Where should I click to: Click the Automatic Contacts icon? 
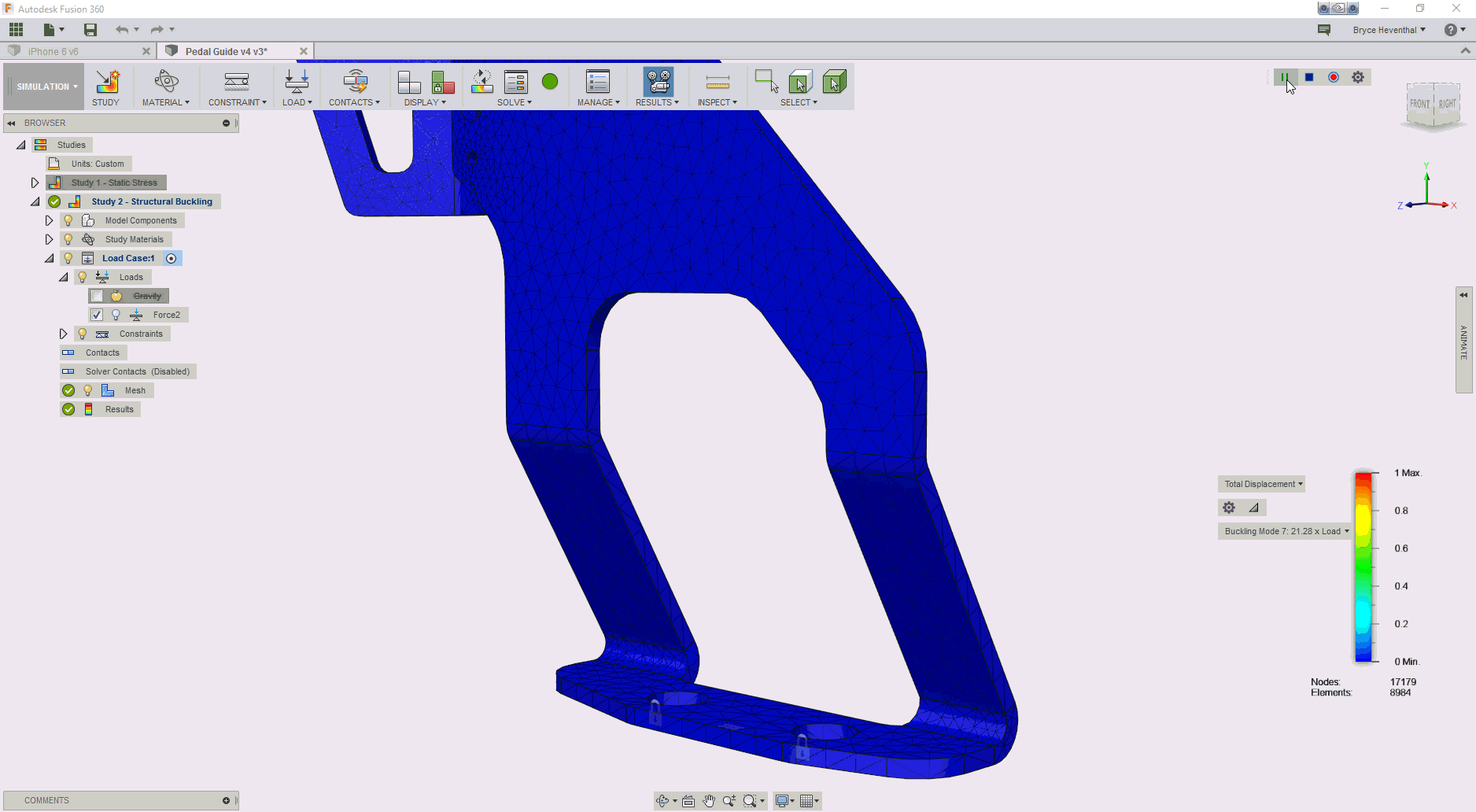[x=355, y=82]
